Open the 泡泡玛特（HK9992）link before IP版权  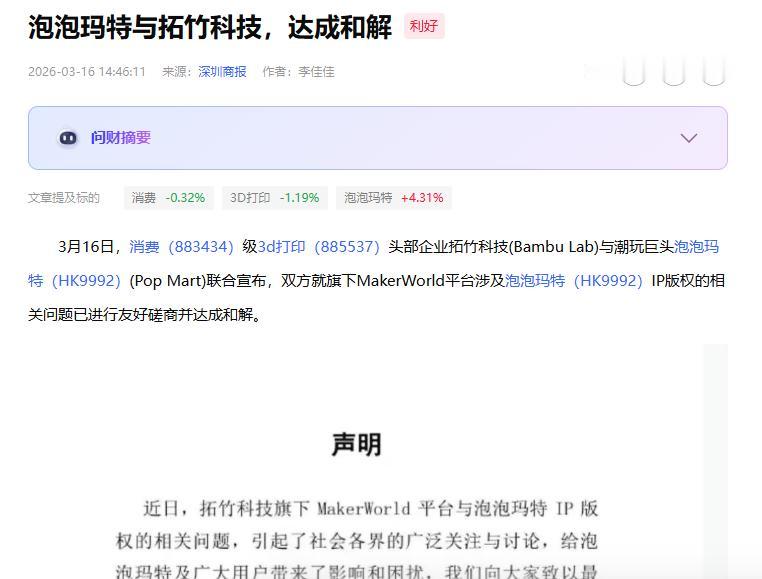(x=574, y=281)
